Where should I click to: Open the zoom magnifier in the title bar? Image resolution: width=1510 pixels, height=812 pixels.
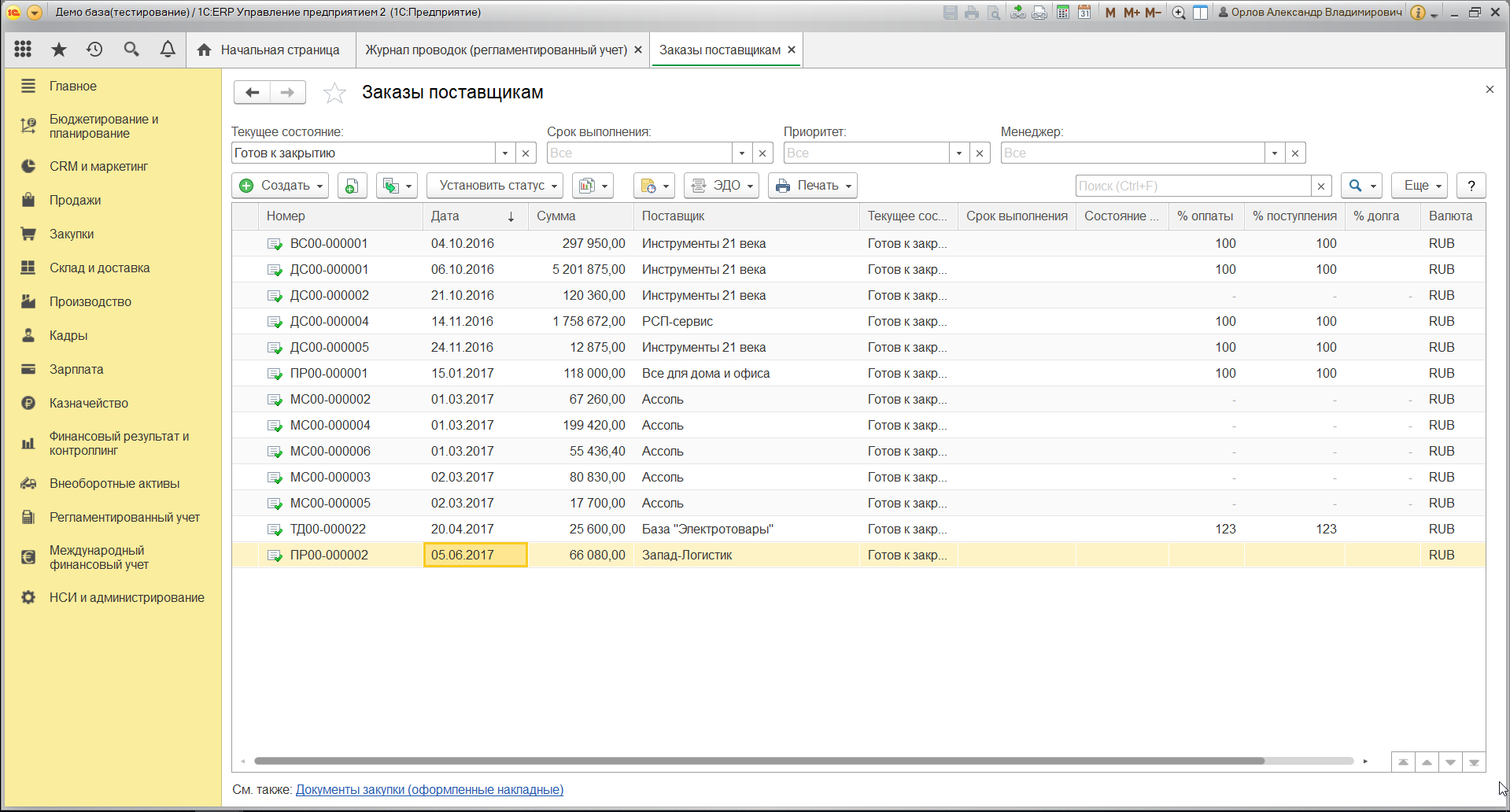[1179, 13]
